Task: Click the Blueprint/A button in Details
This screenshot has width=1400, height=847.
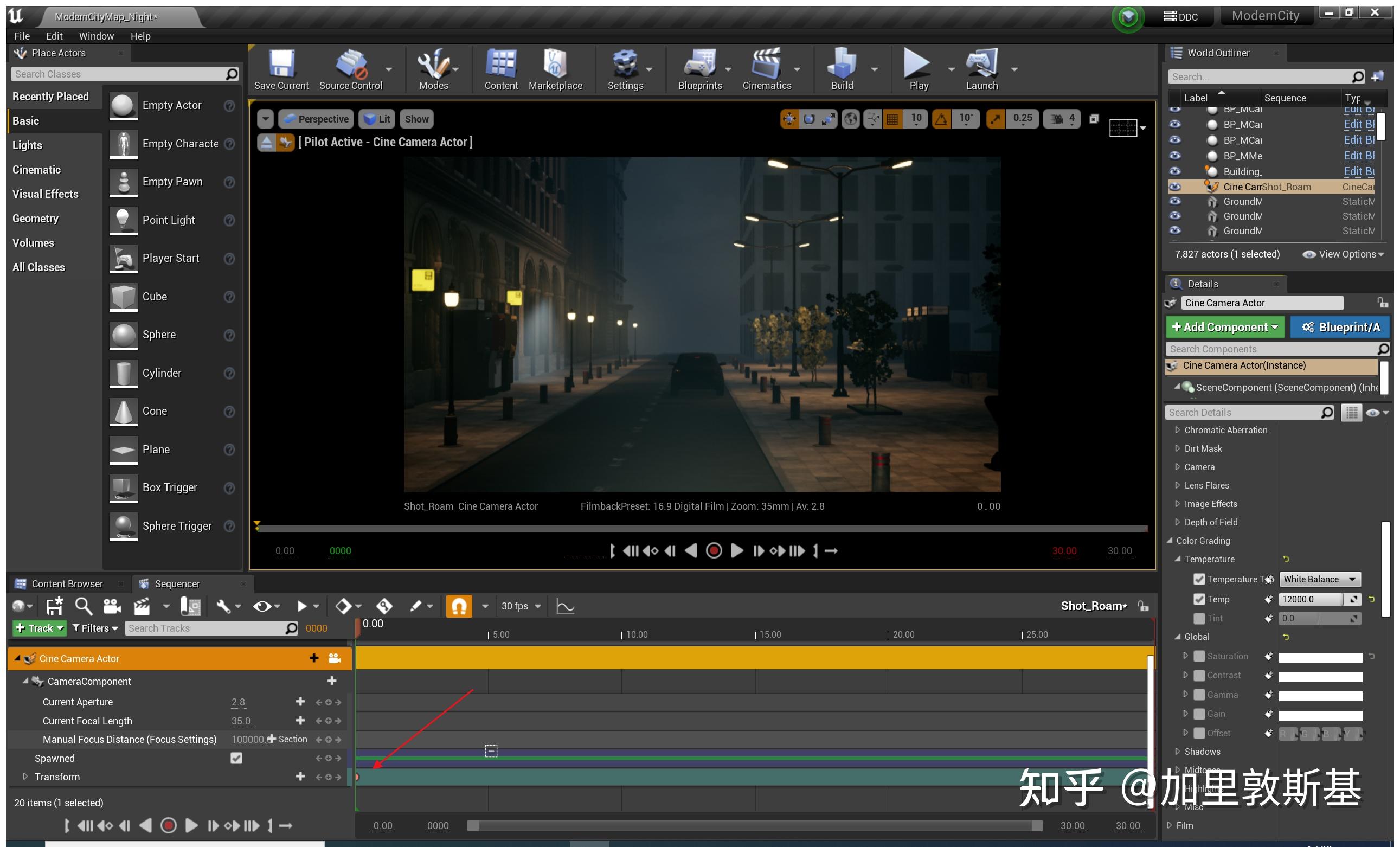Action: (1340, 326)
